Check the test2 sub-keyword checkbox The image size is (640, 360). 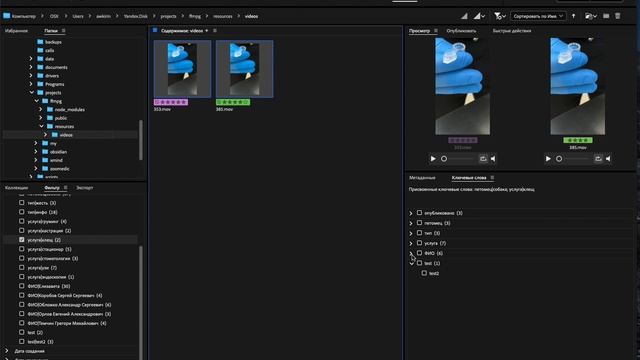point(424,273)
